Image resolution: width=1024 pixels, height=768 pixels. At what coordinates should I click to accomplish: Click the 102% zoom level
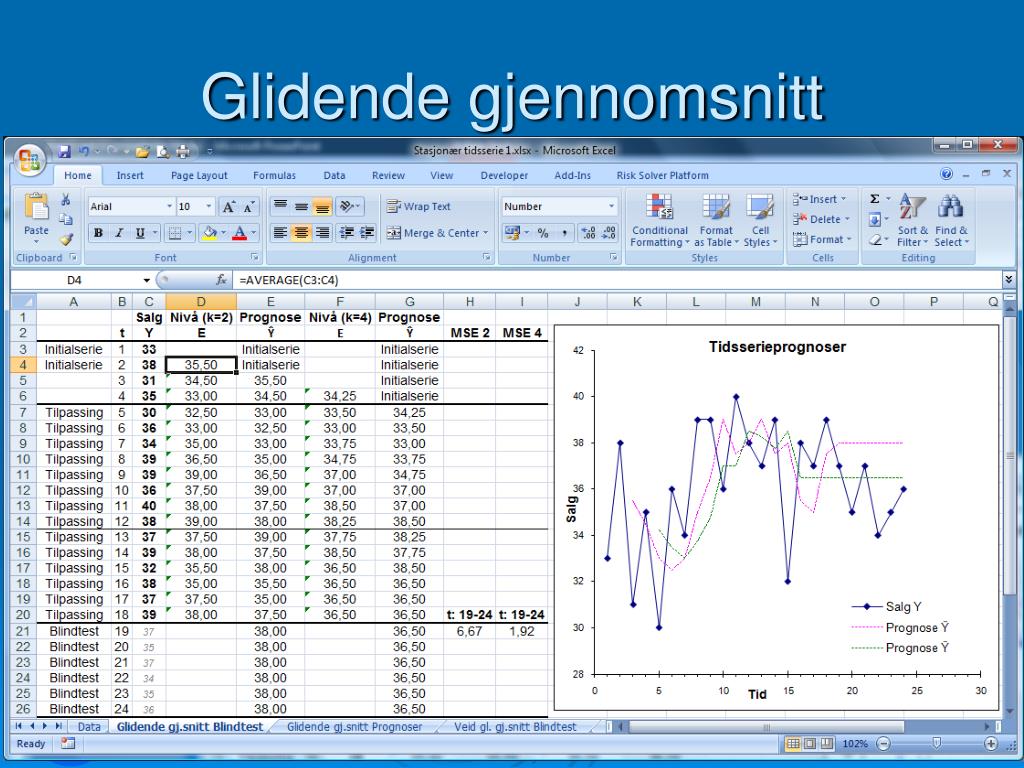[x=855, y=744]
